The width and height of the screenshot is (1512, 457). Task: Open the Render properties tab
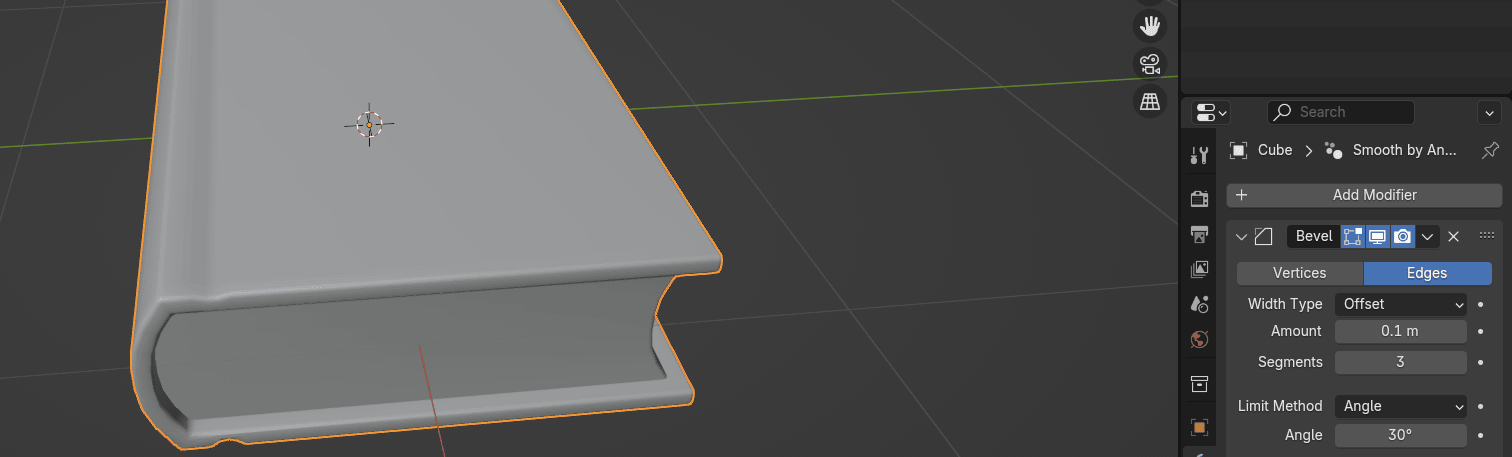[x=1199, y=198]
